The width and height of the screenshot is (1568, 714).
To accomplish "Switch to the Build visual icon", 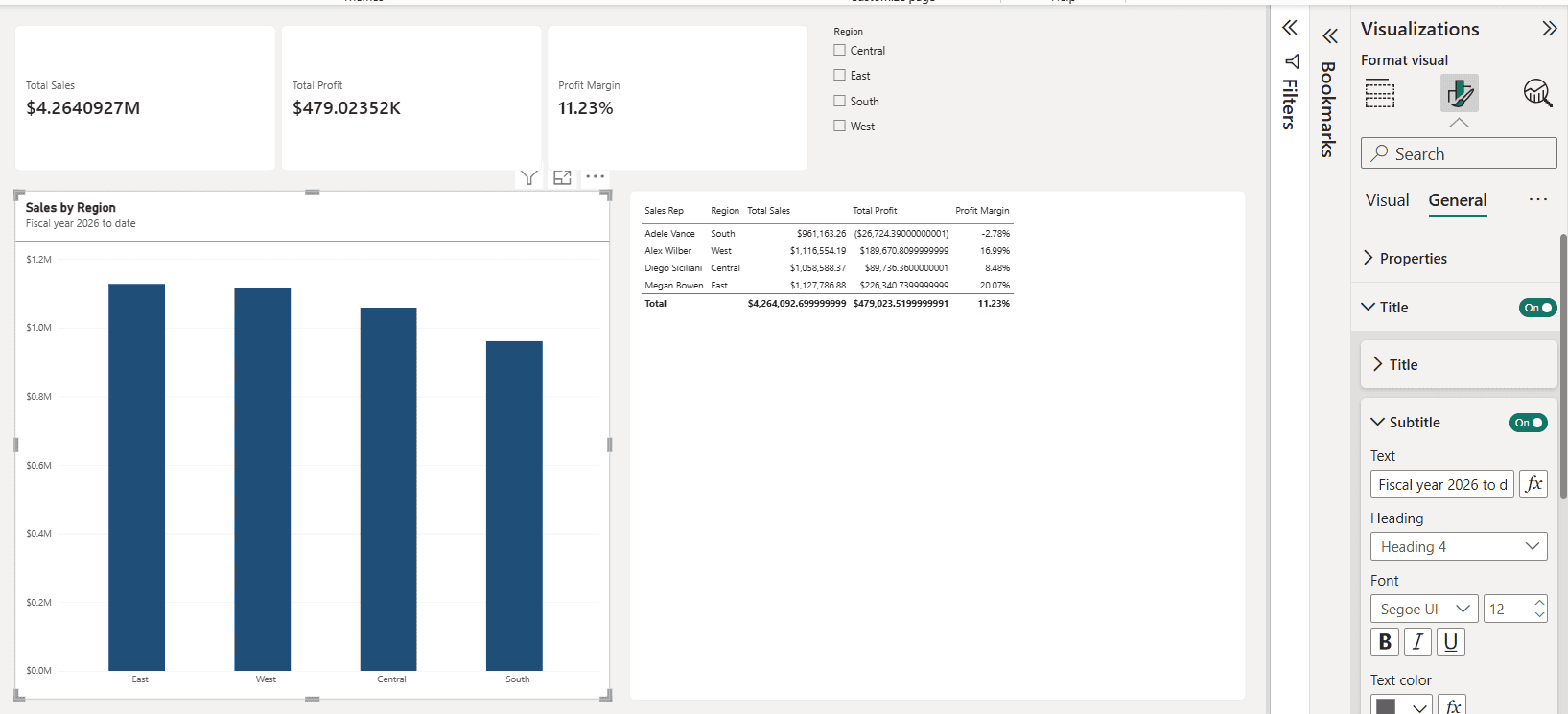I will (x=1380, y=94).
